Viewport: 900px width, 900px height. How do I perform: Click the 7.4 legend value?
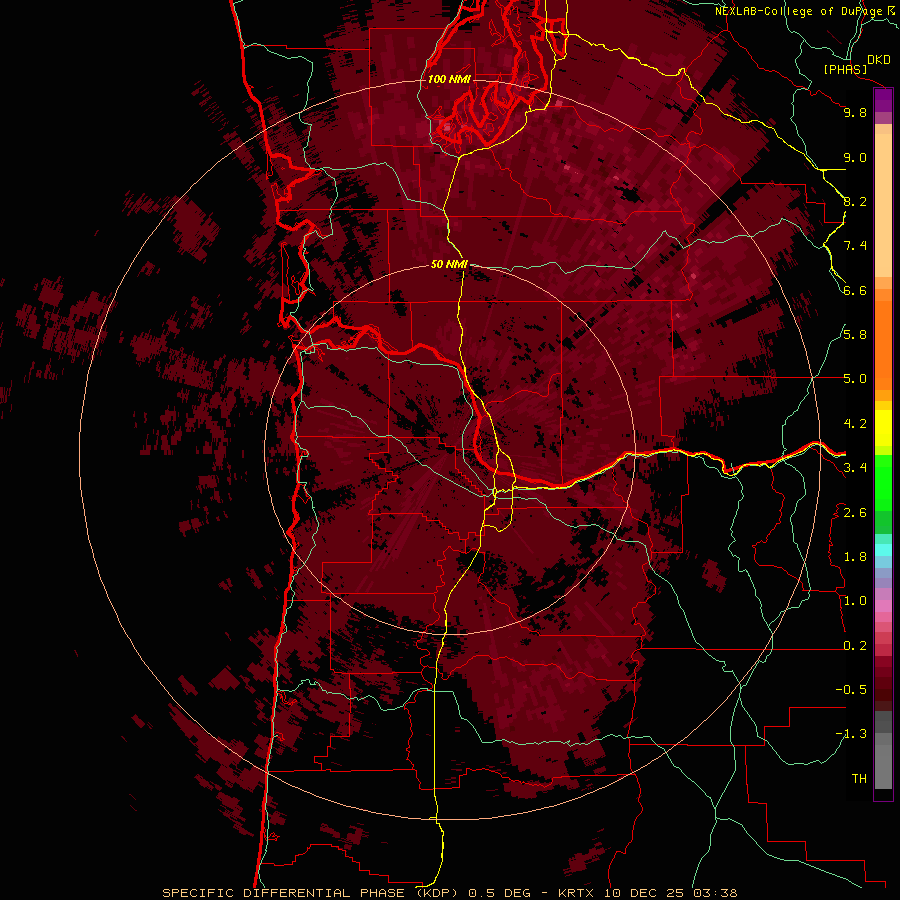pos(855,246)
